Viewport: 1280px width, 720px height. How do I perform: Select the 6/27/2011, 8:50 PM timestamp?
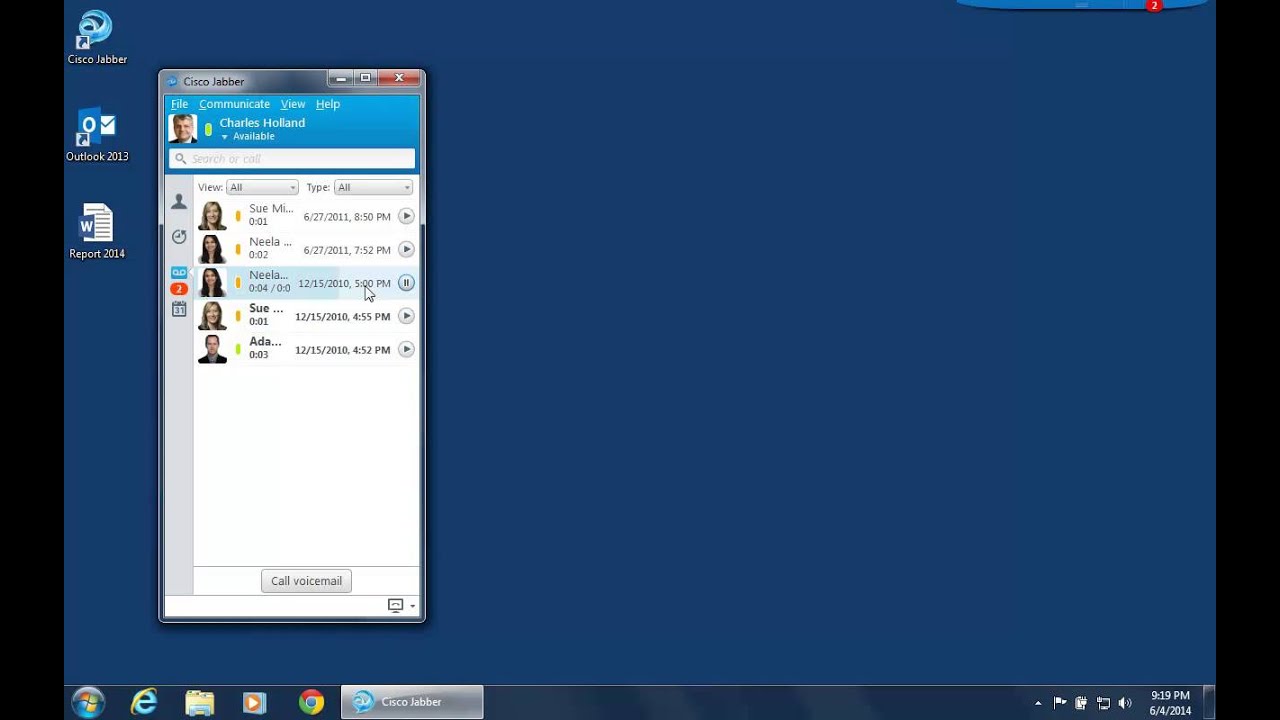click(x=347, y=216)
